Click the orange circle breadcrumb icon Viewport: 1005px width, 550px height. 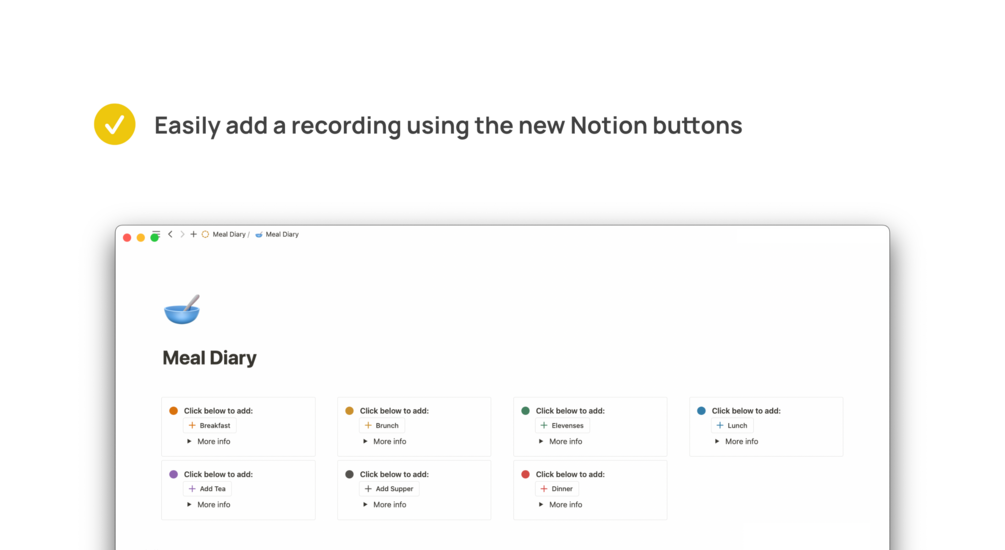(x=205, y=234)
